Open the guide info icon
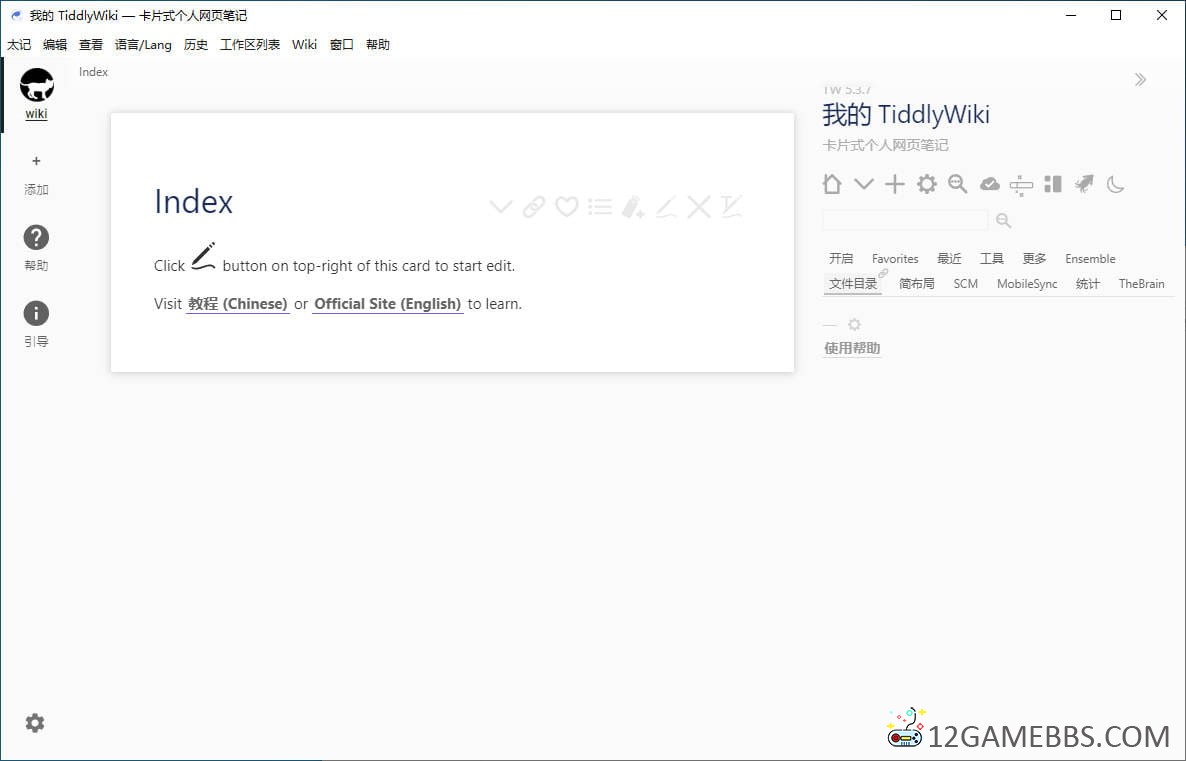The width and height of the screenshot is (1186, 761). pos(36,313)
